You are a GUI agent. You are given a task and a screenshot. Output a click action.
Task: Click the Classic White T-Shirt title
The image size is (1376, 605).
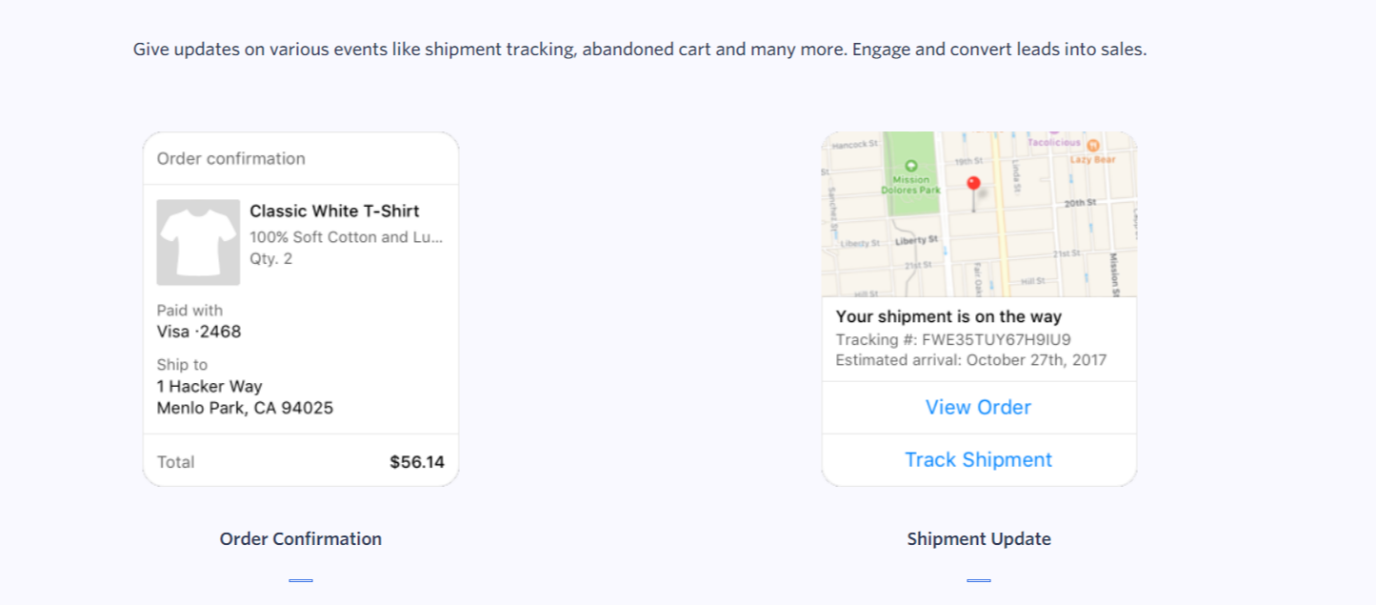pyautogui.click(x=334, y=211)
